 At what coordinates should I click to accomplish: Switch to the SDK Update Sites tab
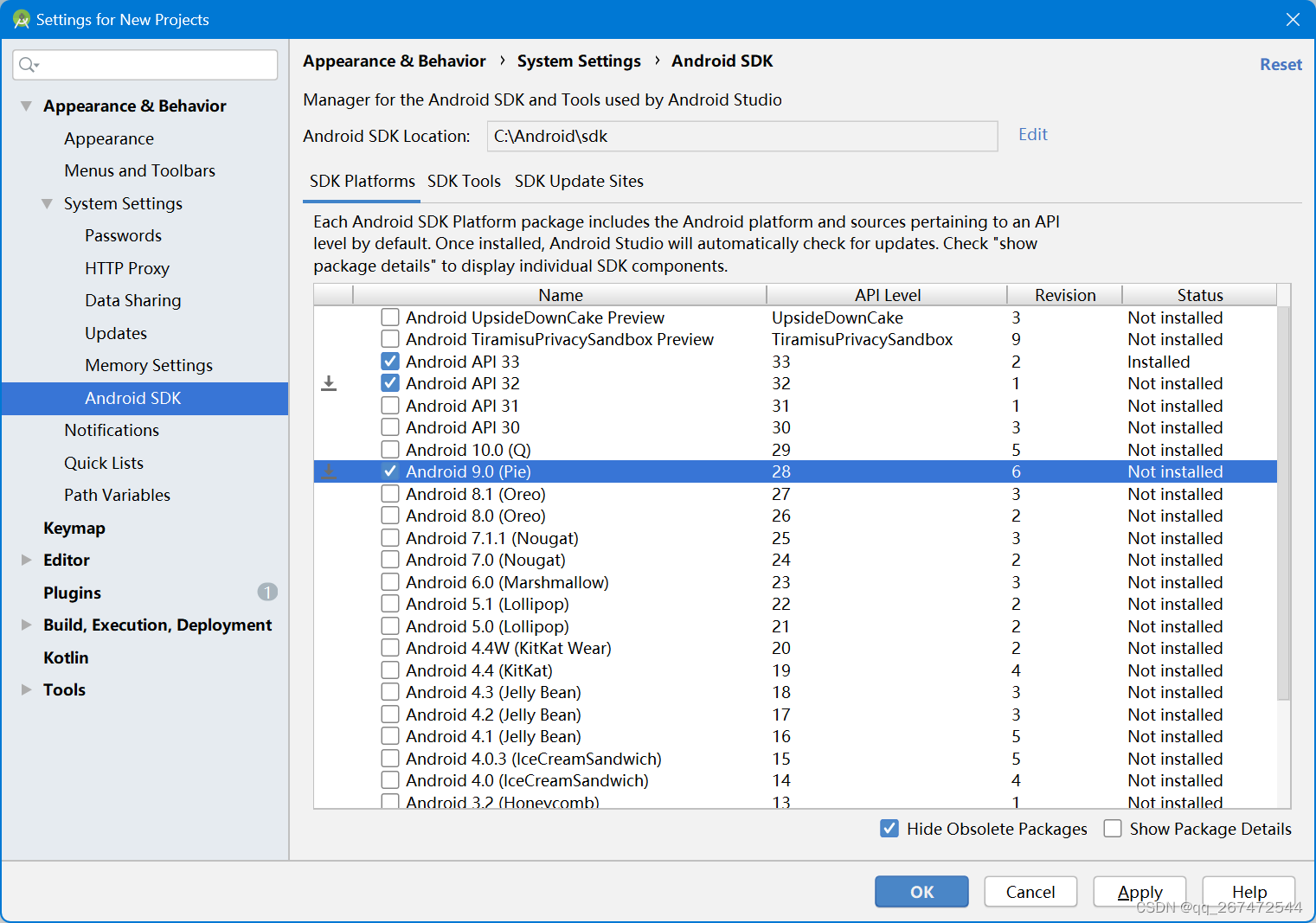coord(579,181)
